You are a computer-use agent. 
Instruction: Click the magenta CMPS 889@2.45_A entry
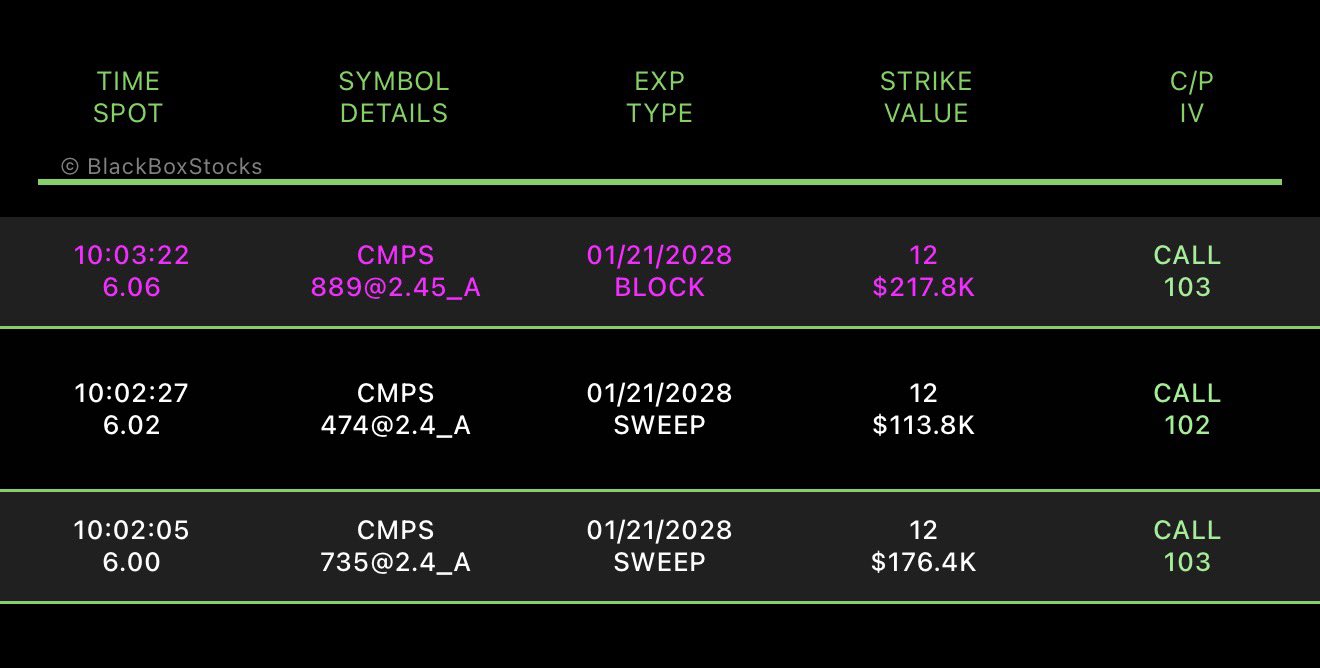395,271
